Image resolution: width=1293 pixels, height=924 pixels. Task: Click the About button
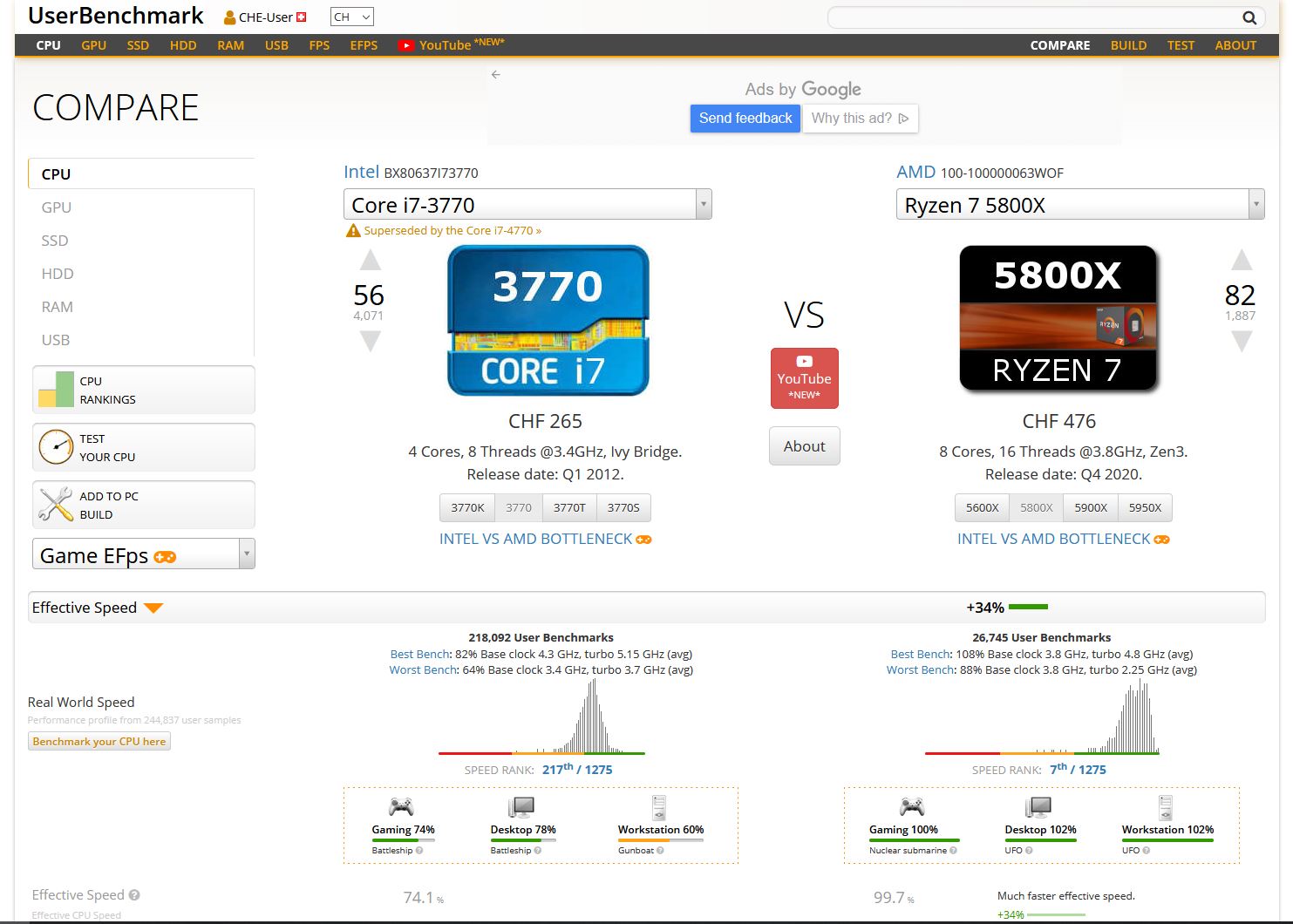pos(804,446)
